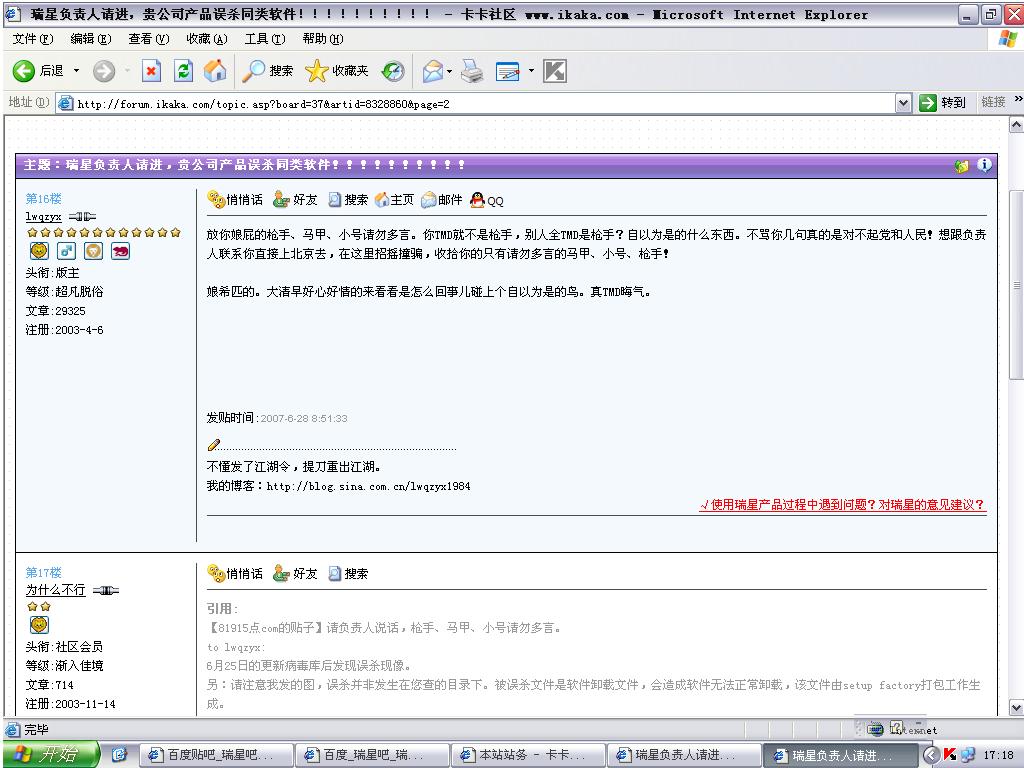Click the page scrollbar down arrow

pyautogui.click(x=1016, y=707)
